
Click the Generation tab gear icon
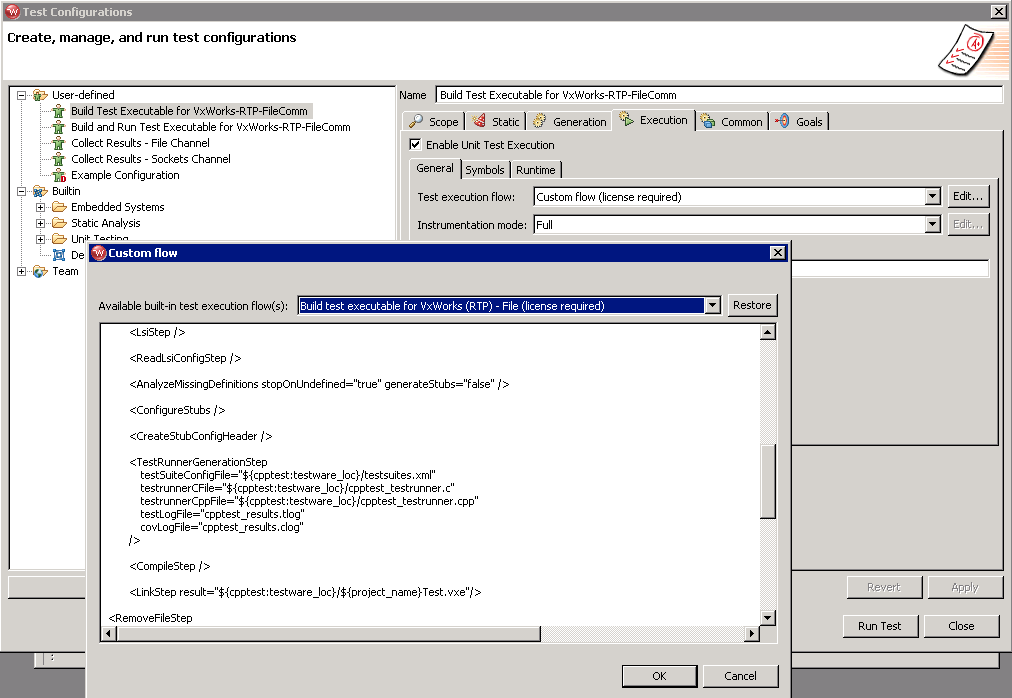[540, 121]
